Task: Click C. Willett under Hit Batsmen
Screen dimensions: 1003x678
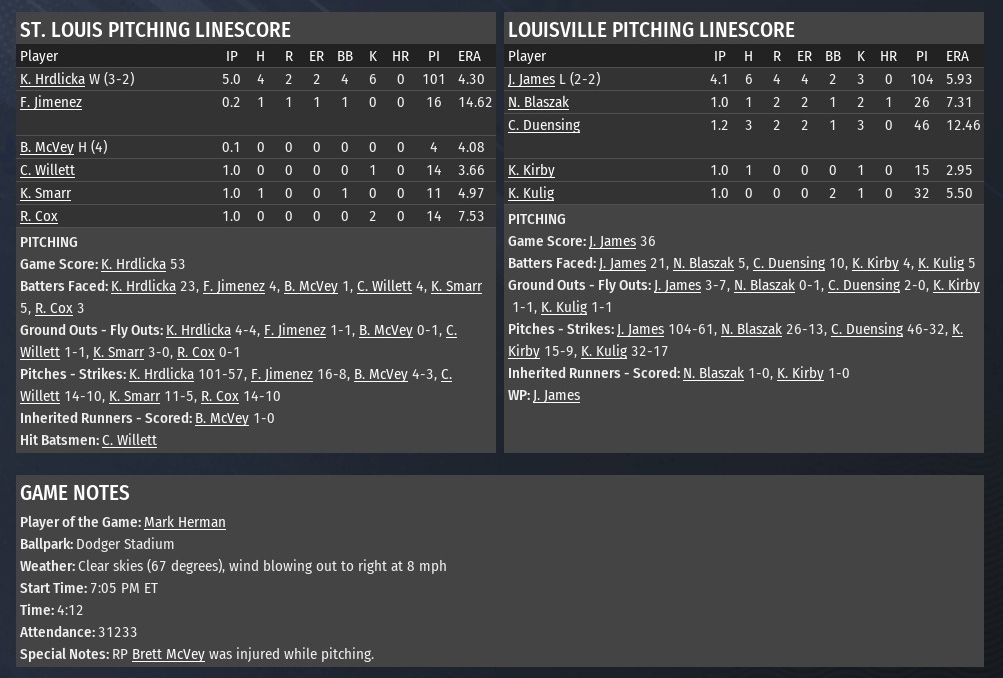Action: click(129, 440)
